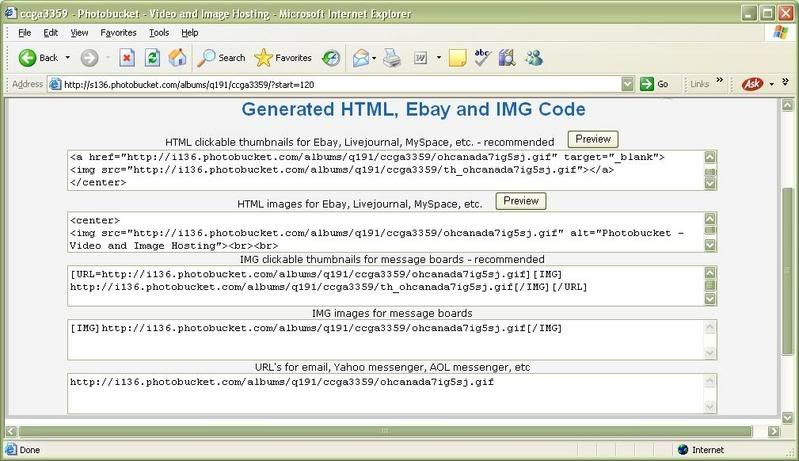Preview the HTML clickable thumbnails code
This screenshot has height=461, width=799.
click(592, 139)
